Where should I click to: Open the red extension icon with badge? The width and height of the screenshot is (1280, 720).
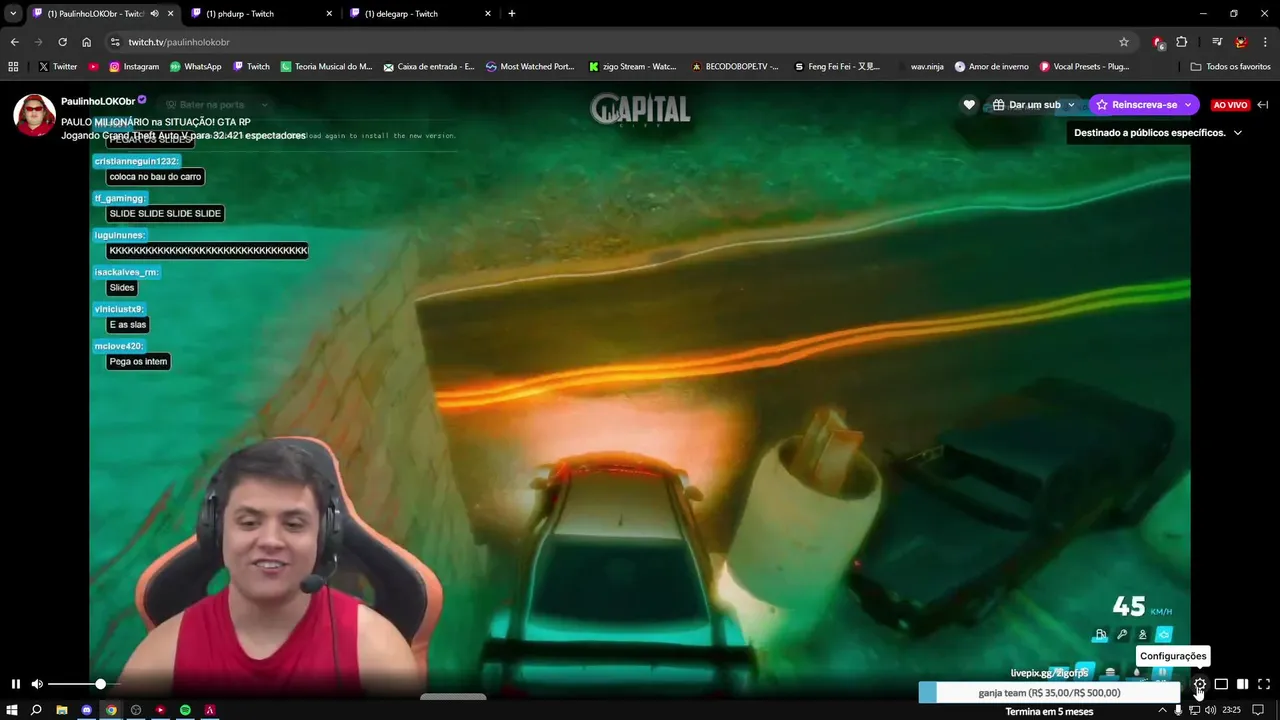point(1158,42)
